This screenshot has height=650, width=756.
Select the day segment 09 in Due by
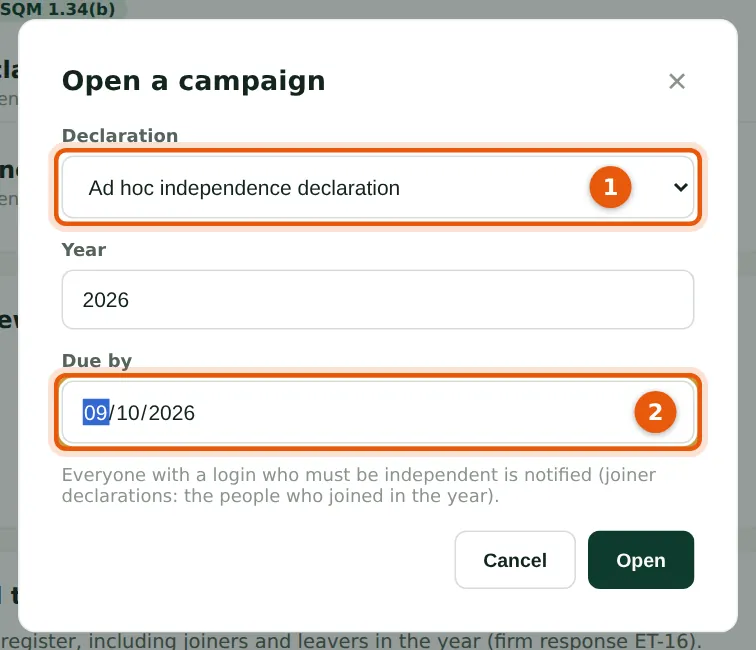point(95,413)
